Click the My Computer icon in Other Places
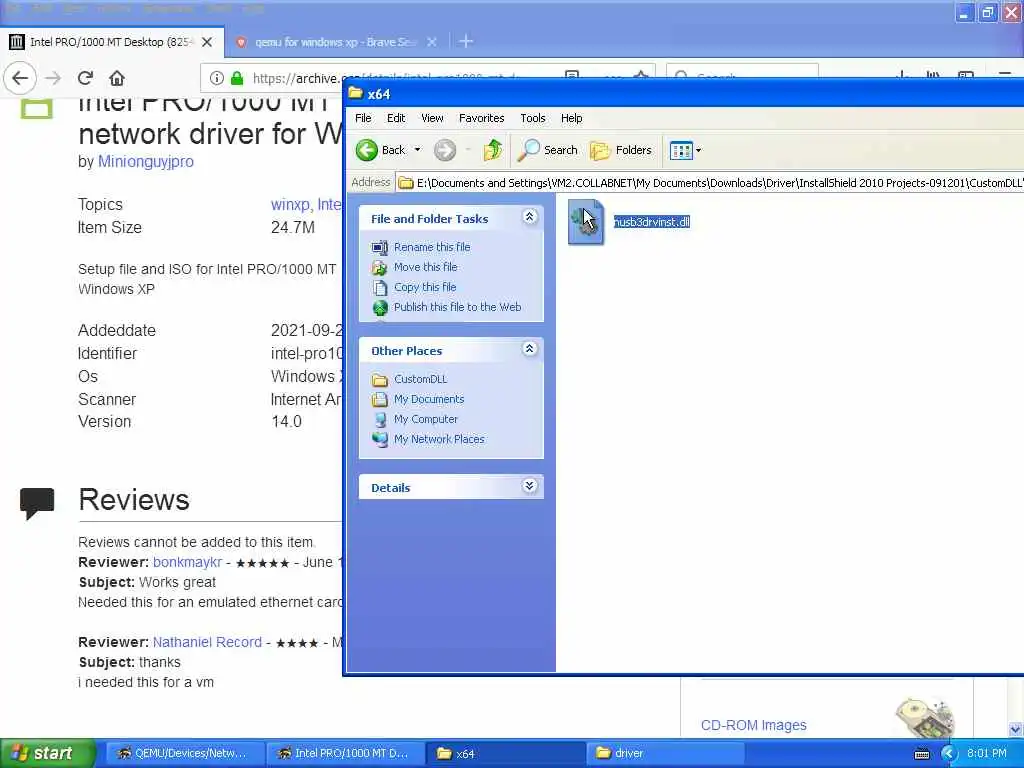 (x=379, y=420)
